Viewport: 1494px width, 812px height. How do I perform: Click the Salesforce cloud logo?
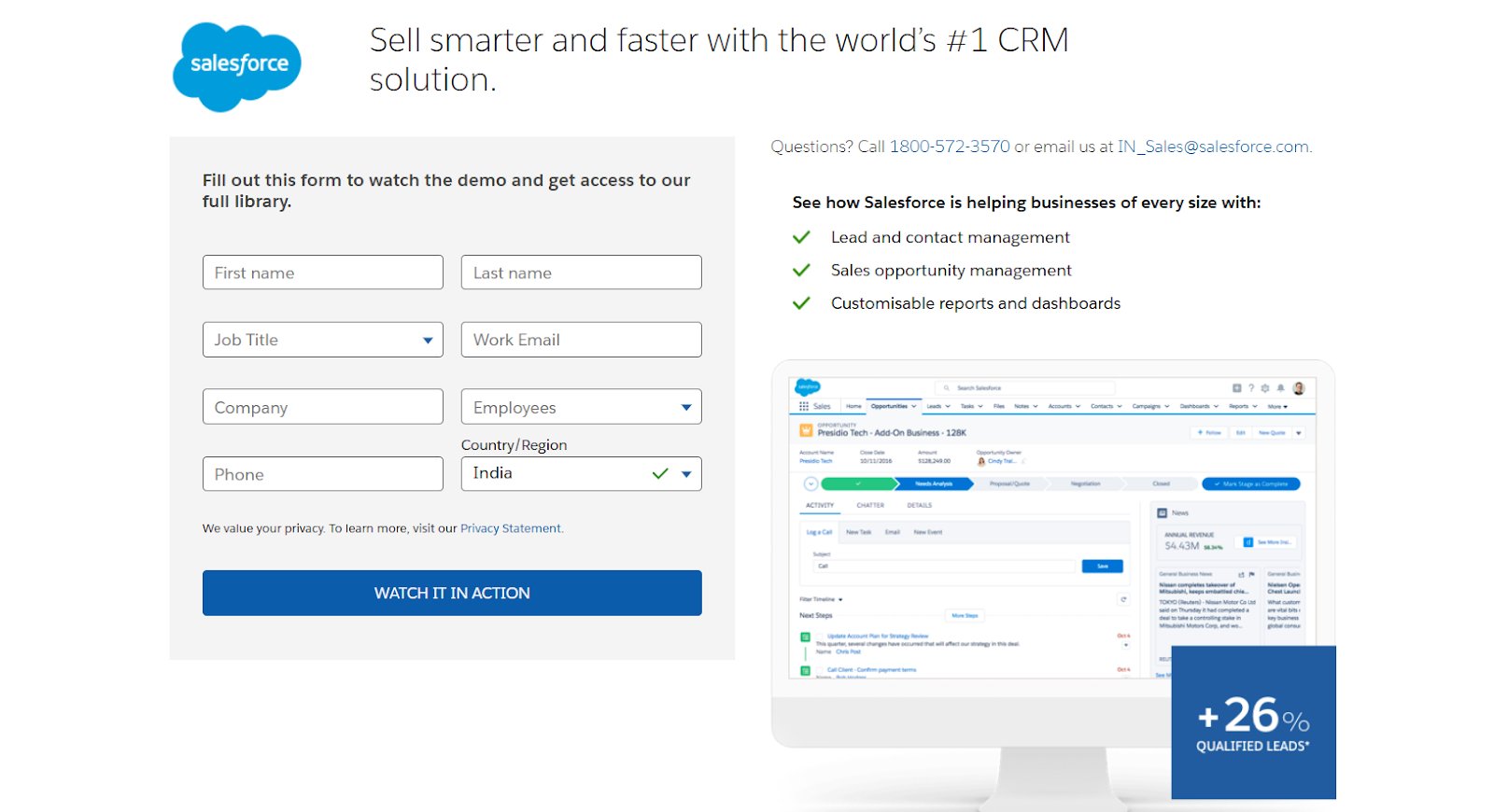point(237,67)
